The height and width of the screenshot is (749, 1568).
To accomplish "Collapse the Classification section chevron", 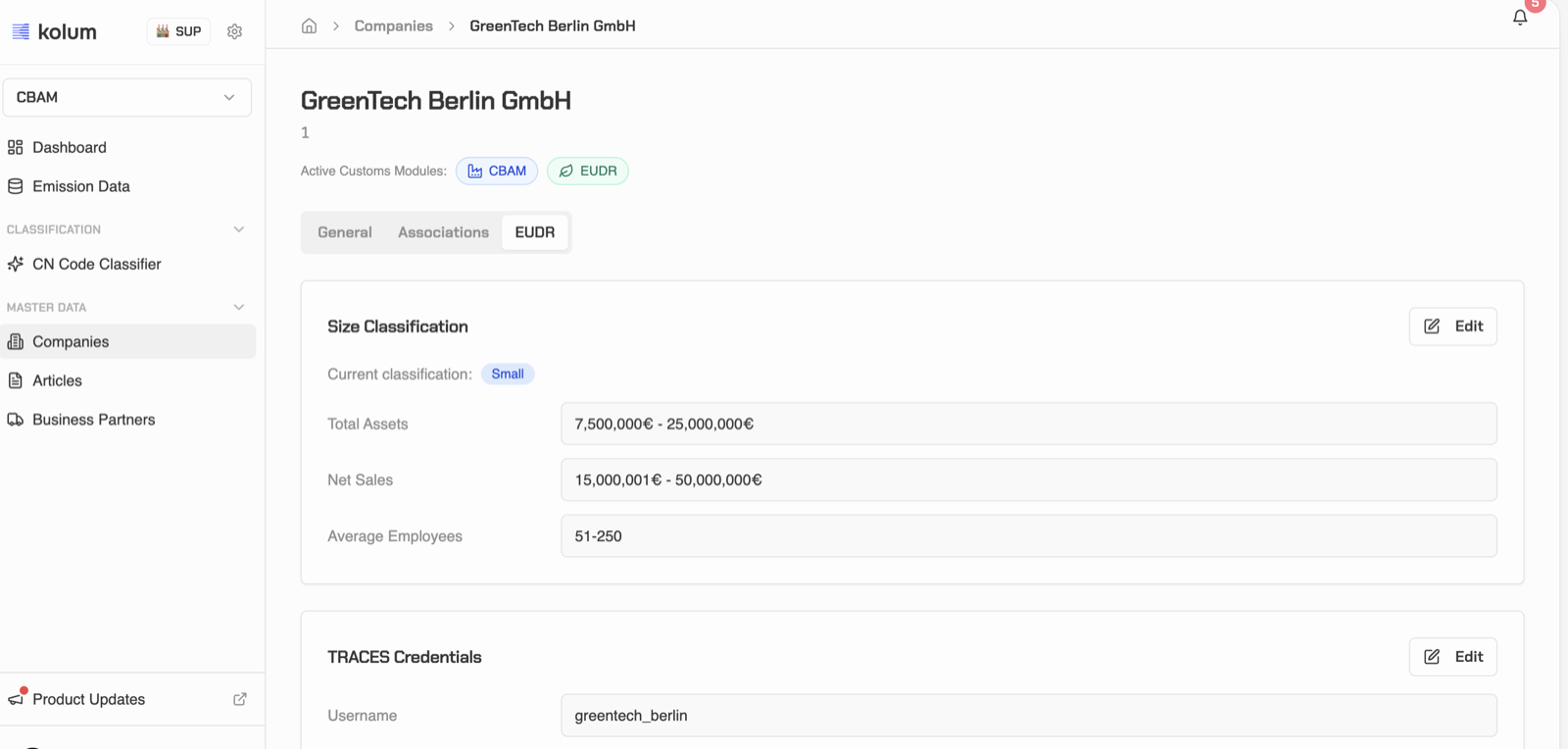I will coord(239,229).
